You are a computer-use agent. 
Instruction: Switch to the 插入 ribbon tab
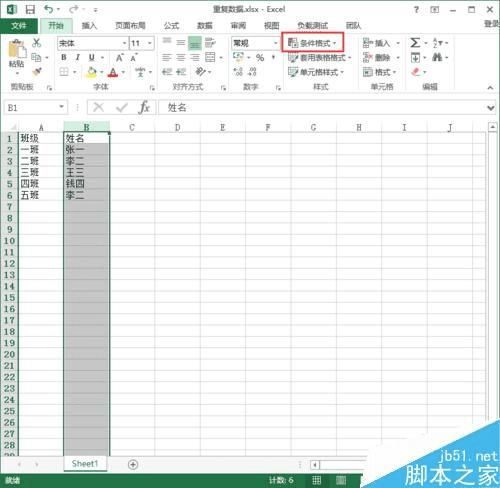(89, 26)
